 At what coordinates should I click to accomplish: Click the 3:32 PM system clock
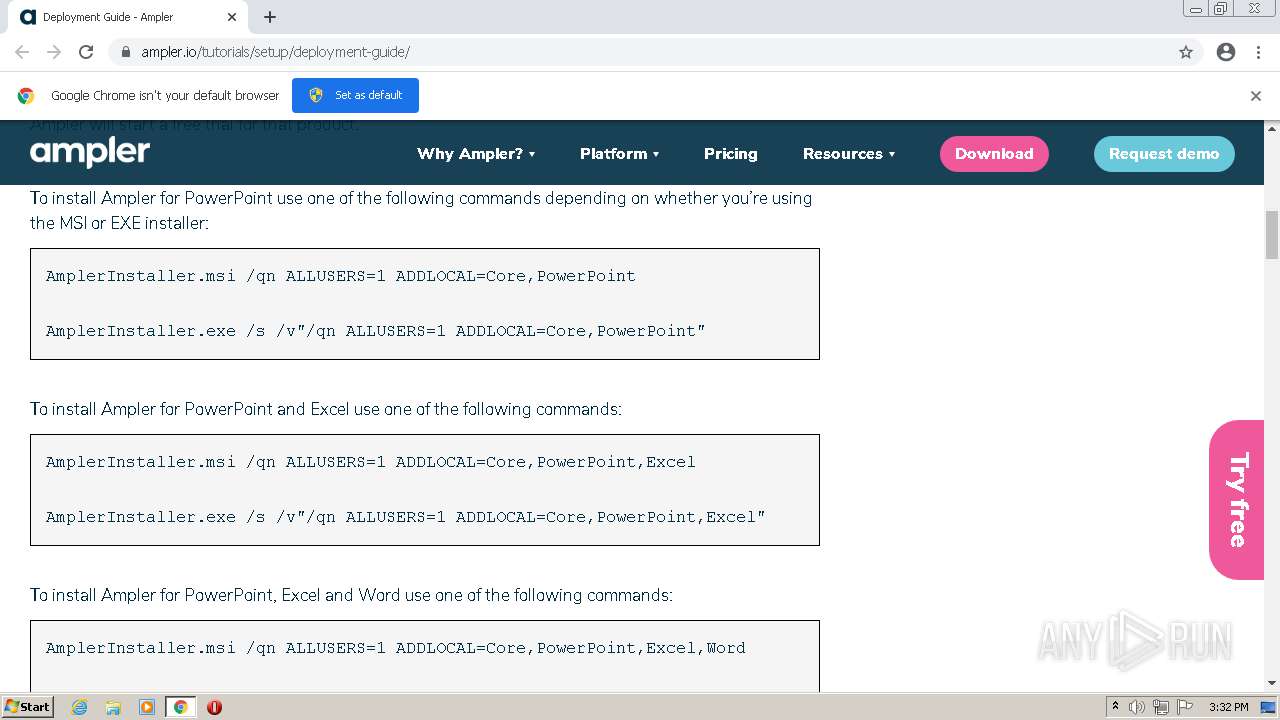click(x=1228, y=707)
